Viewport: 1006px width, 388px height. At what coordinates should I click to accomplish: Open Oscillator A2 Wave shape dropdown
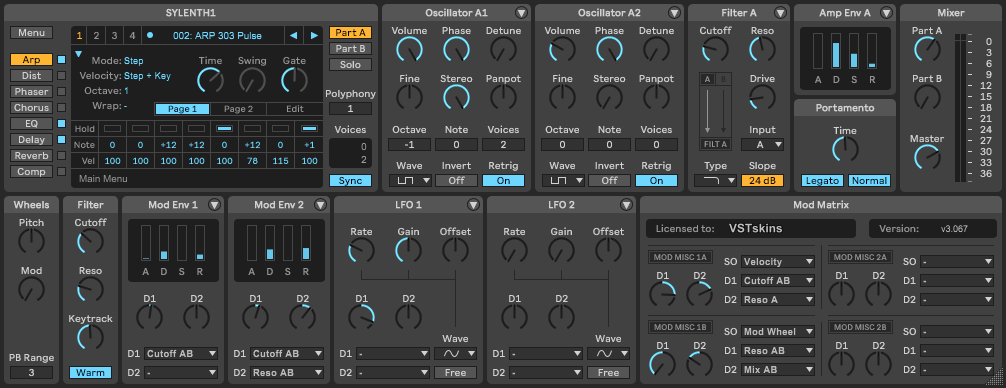tap(563, 181)
